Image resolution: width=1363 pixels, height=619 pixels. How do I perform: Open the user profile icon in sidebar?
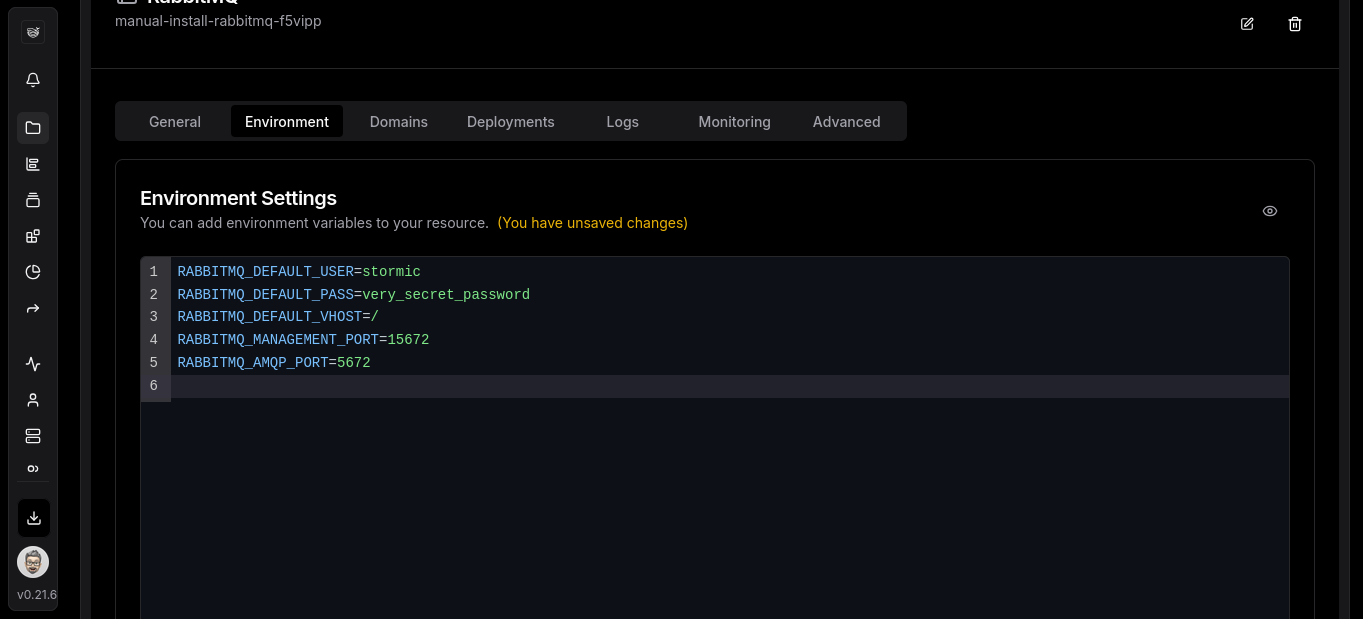(33, 400)
